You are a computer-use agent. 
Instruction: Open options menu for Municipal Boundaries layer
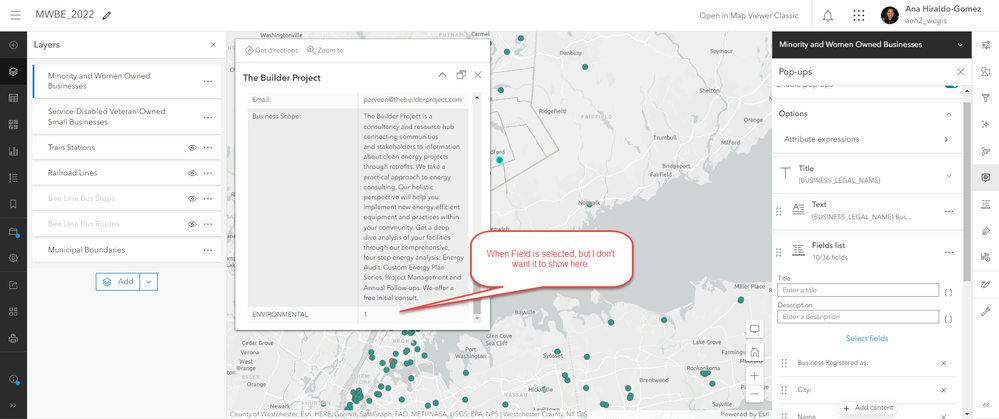[x=208, y=250]
